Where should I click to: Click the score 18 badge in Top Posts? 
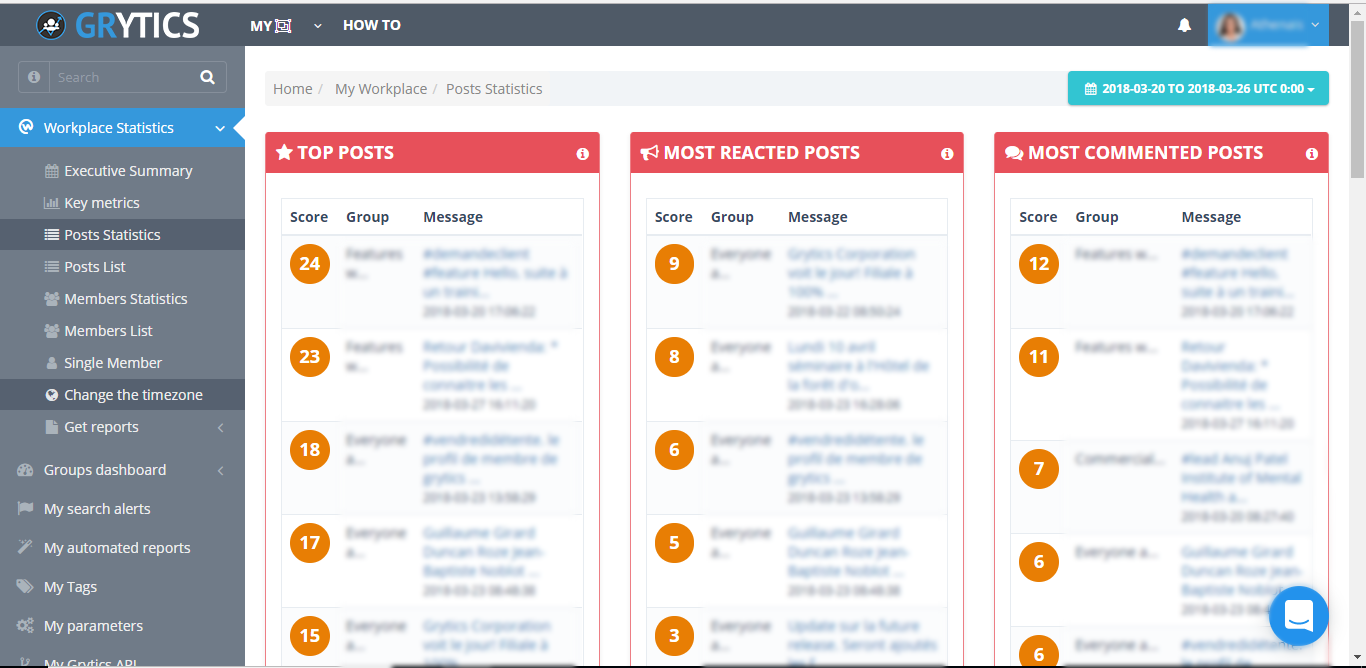point(310,450)
